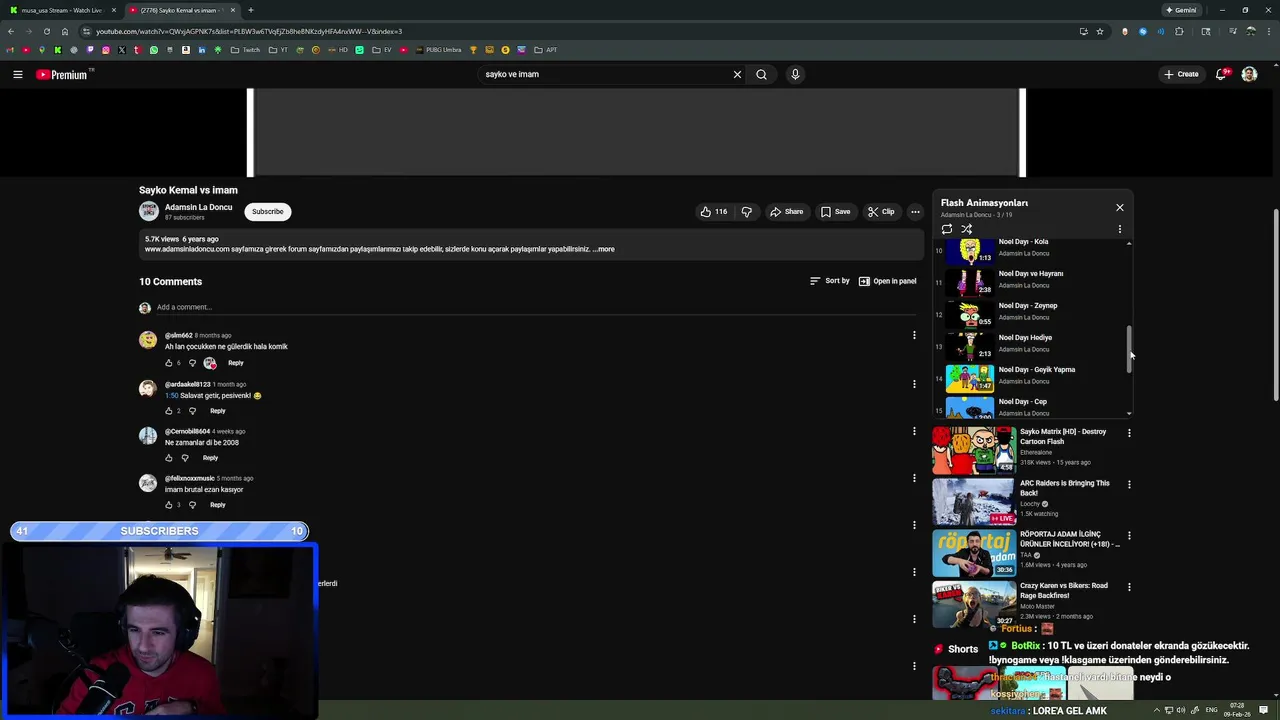The width and height of the screenshot is (1280, 720).
Task: Close the Flash Animasyonları playlist panel
Action: tap(1120, 207)
